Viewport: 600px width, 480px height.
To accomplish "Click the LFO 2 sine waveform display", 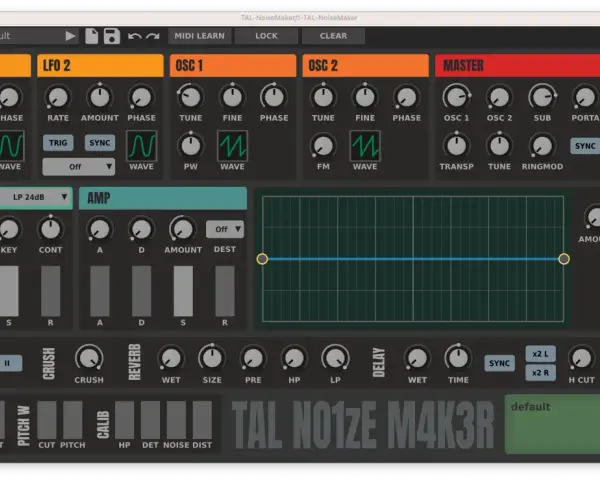I will click(141, 146).
